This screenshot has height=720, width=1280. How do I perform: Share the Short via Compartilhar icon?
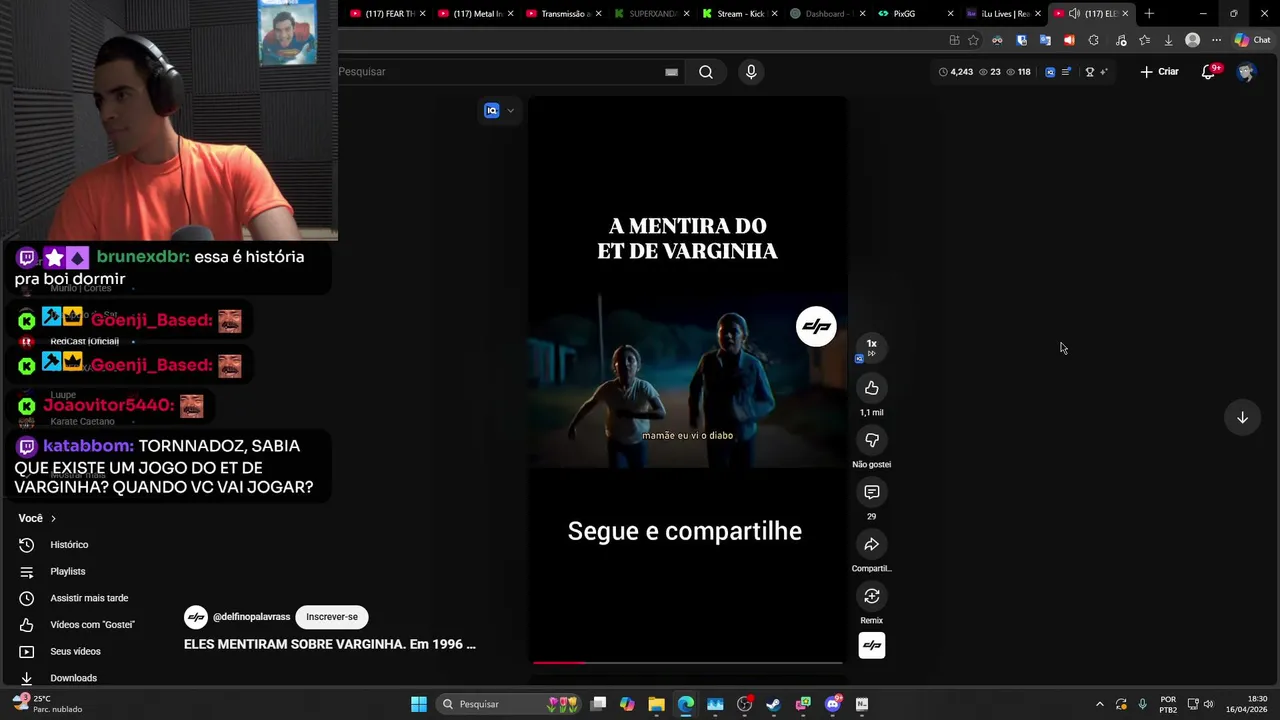tap(871, 544)
